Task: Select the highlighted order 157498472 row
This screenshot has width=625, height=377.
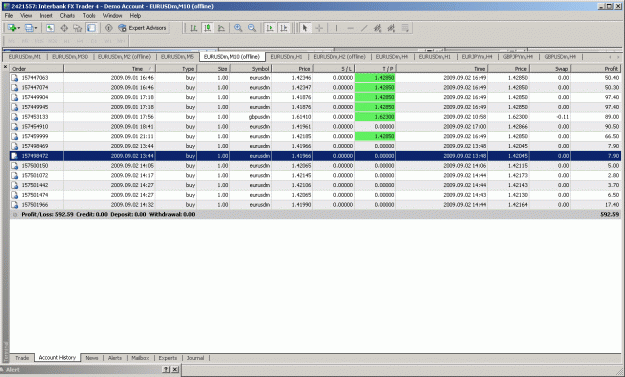Action: [x=315, y=156]
